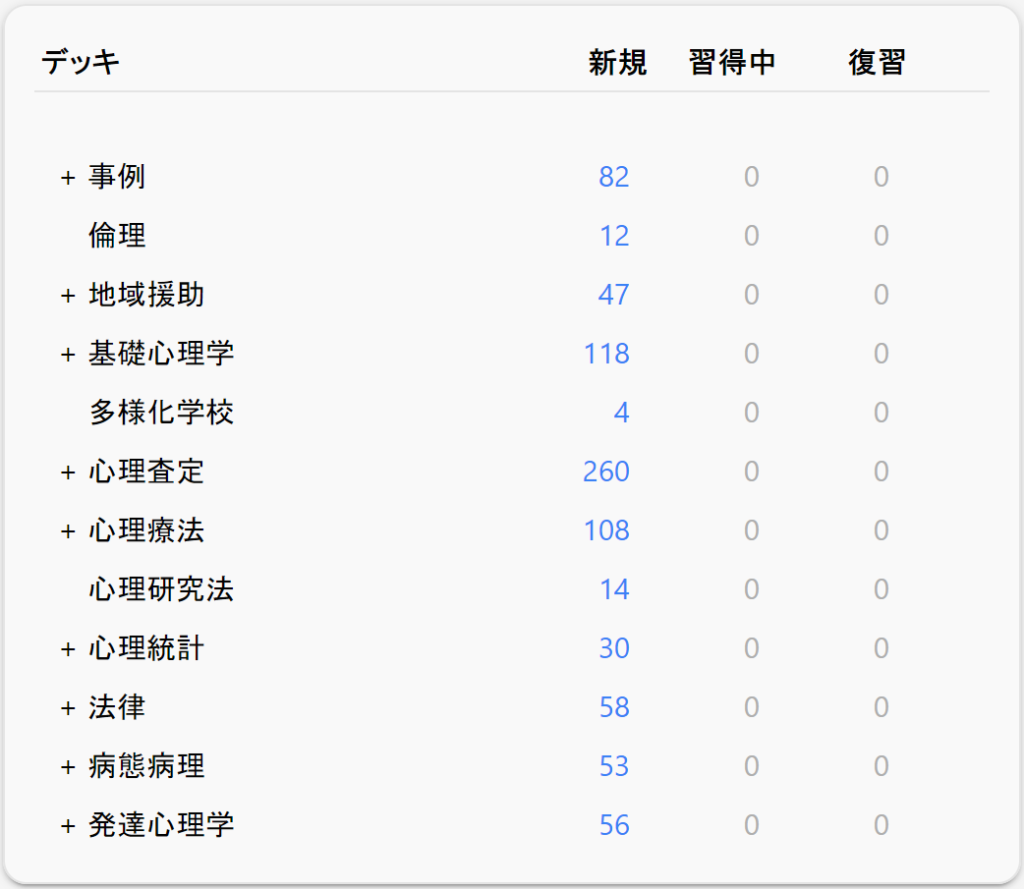The width and height of the screenshot is (1024, 889).
Task: Open the 心理研究法 deck
Action: click(x=161, y=590)
